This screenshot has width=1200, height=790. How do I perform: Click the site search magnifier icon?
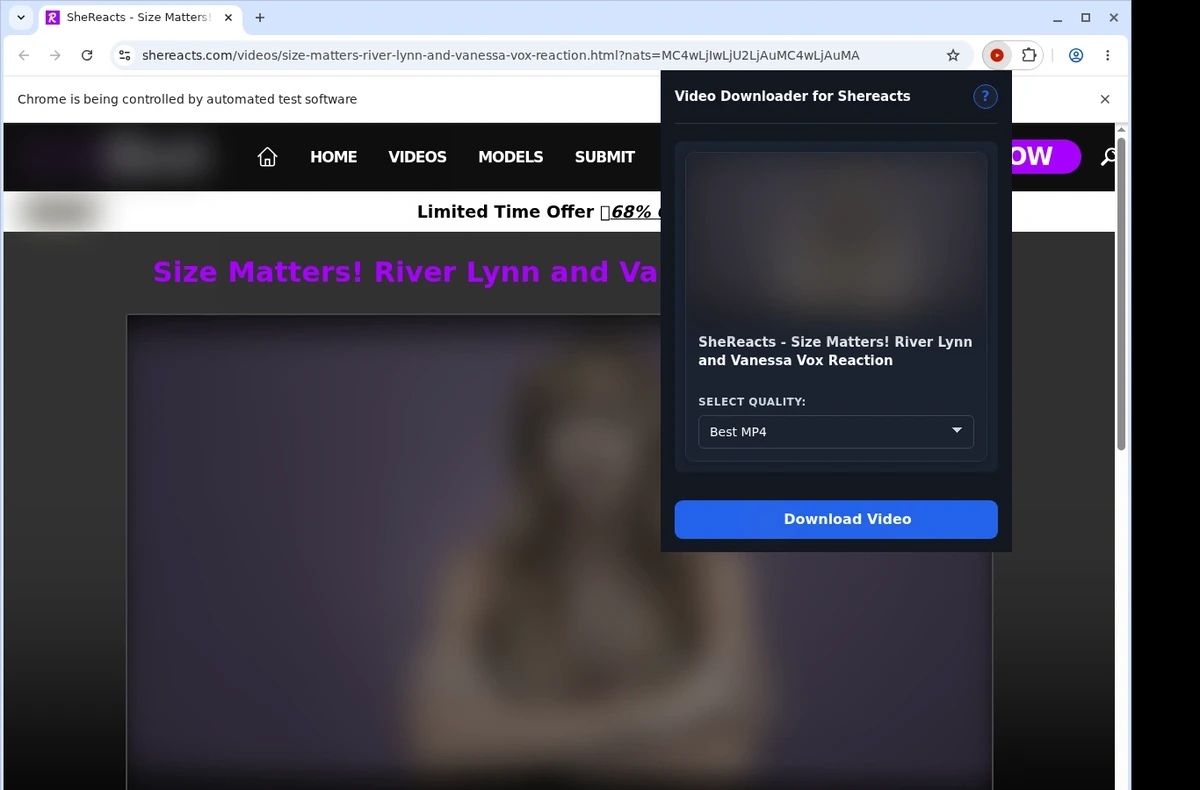coord(1108,157)
